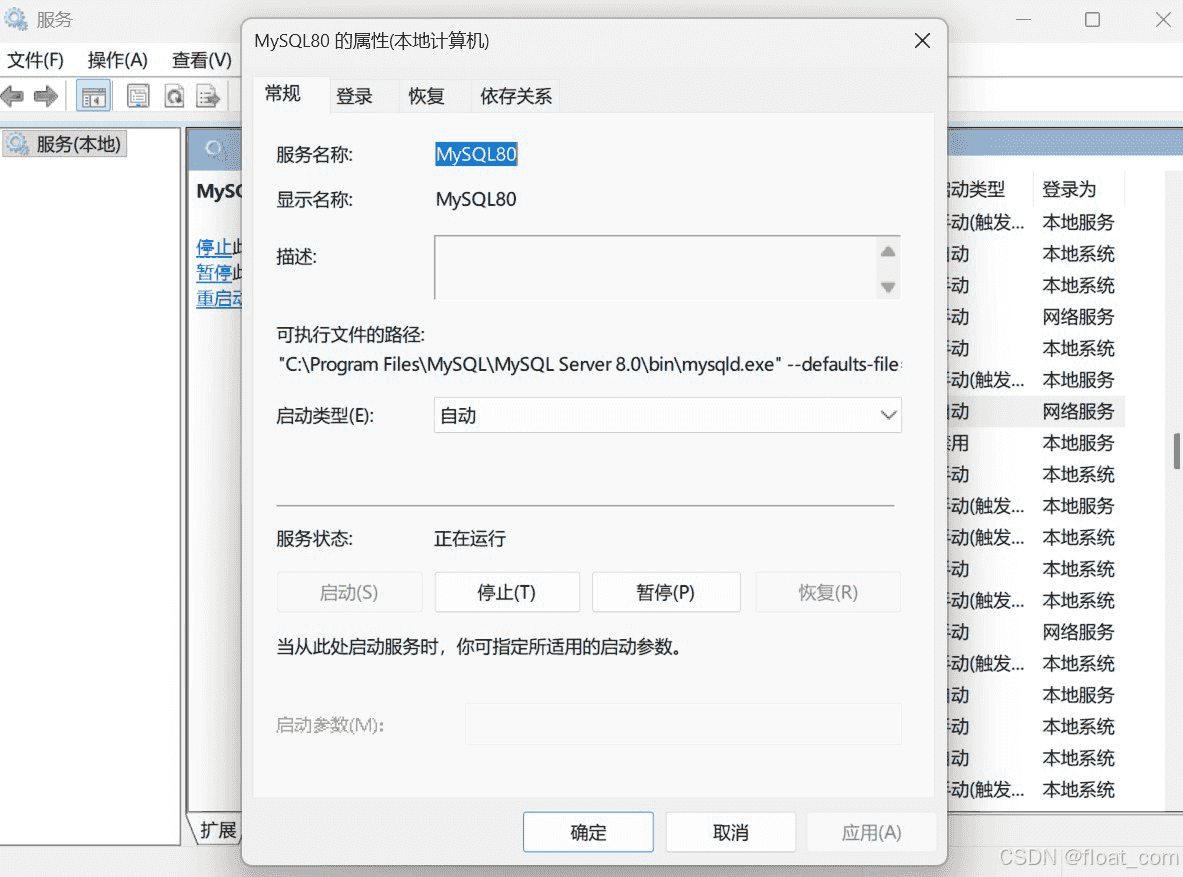Click the highlighted MySQL80 service name
The width and height of the screenshot is (1183, 877).
(476, 154)
